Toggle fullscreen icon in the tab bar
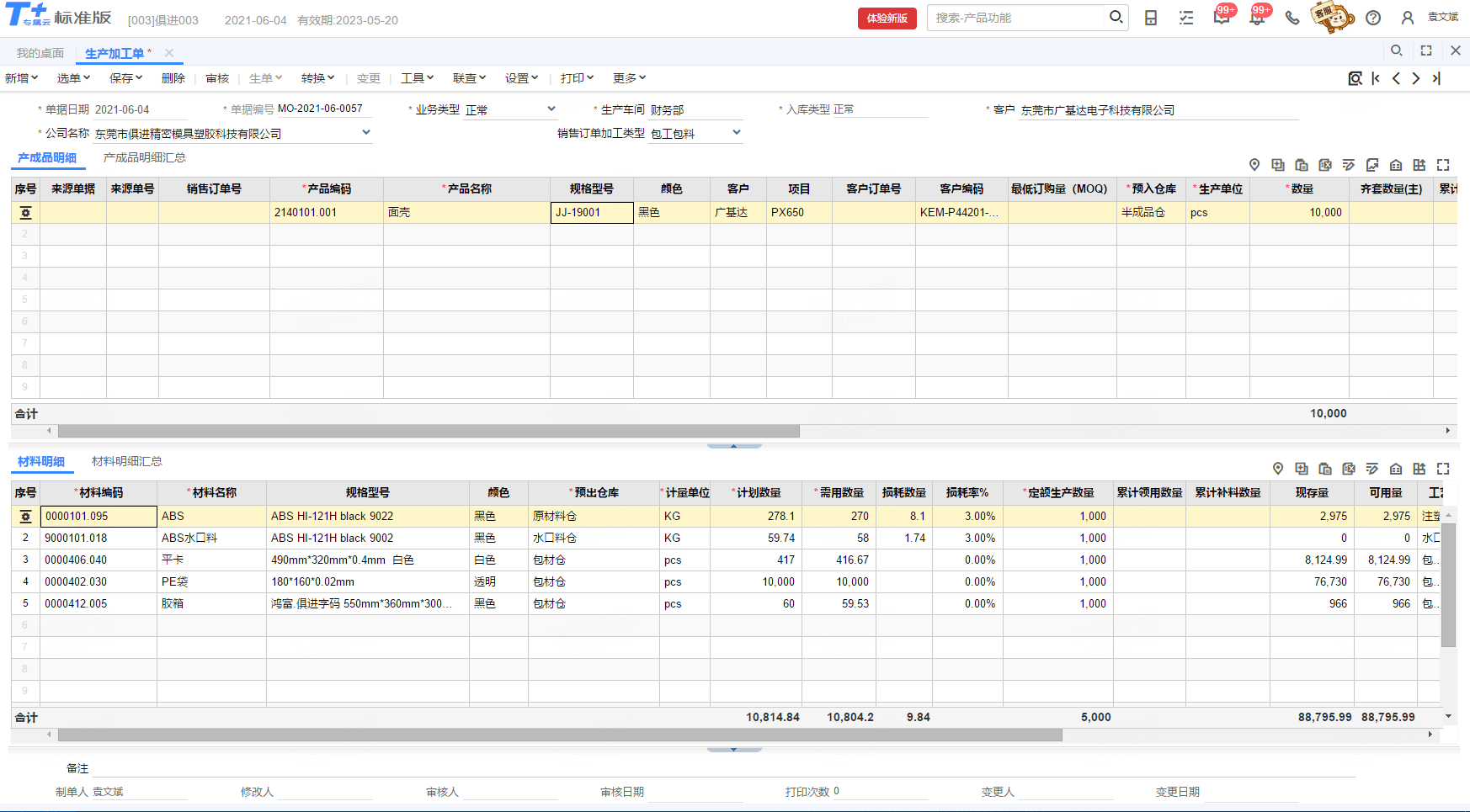 [1426, 50]
